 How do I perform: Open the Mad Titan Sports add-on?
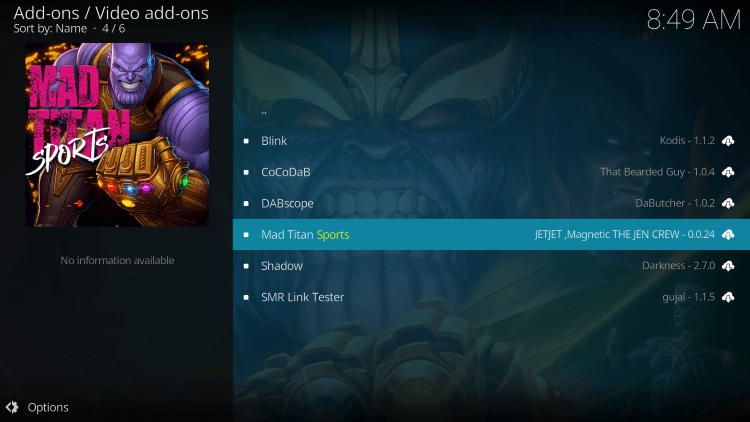[x=491, y=234]
